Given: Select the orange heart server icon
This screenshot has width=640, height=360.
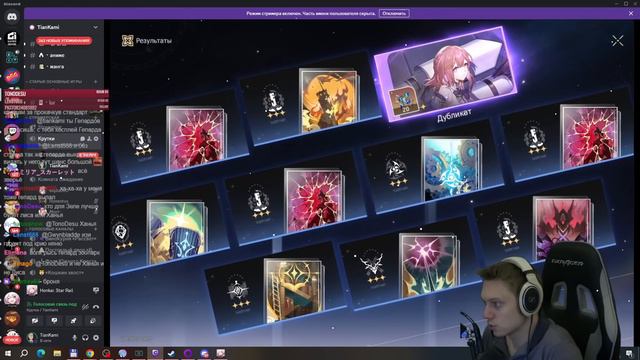Looking at the screenshot, I should click(x=12, y=318).
